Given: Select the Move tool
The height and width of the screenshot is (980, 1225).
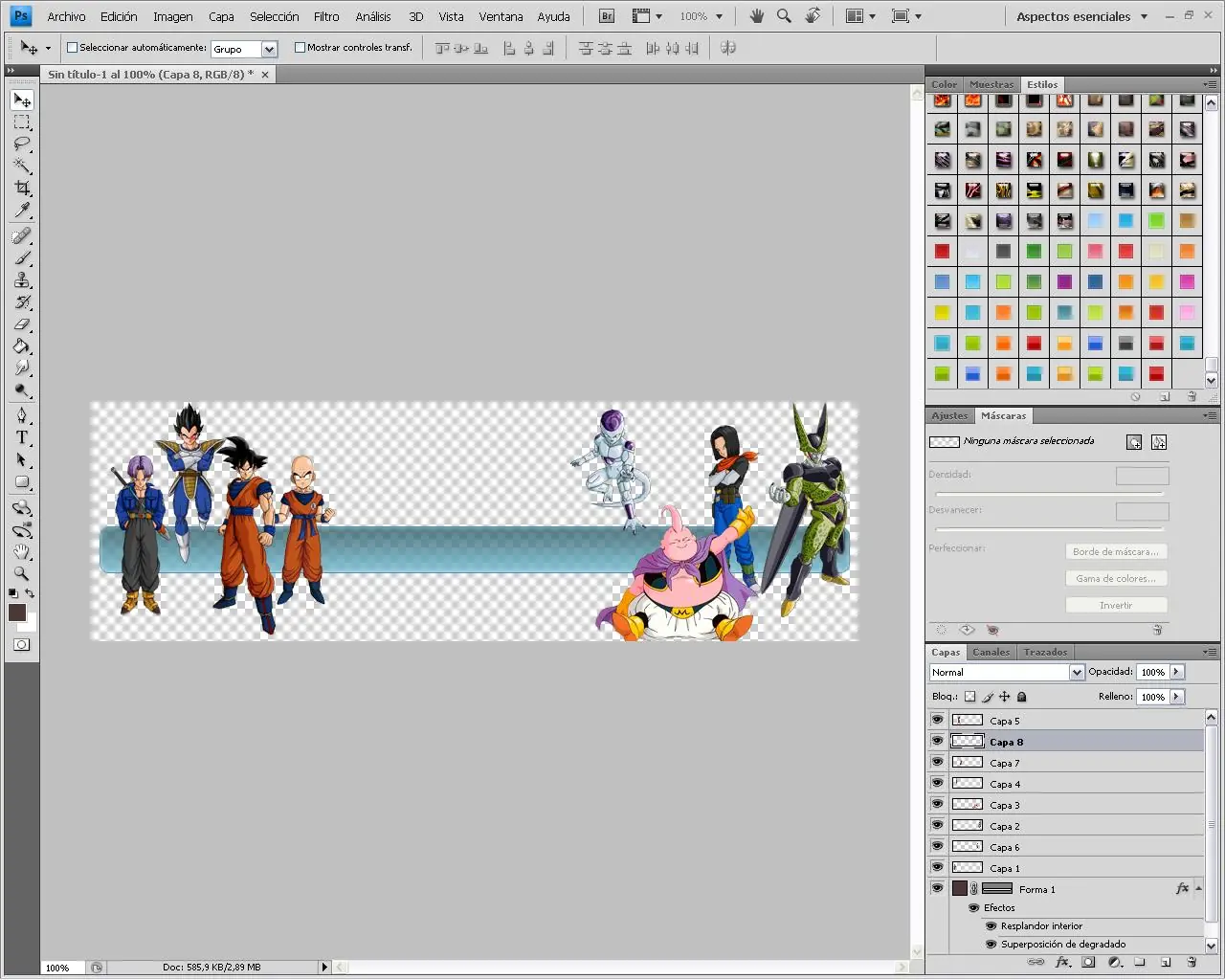Looking at the screenshot, I should pos(22,100).
